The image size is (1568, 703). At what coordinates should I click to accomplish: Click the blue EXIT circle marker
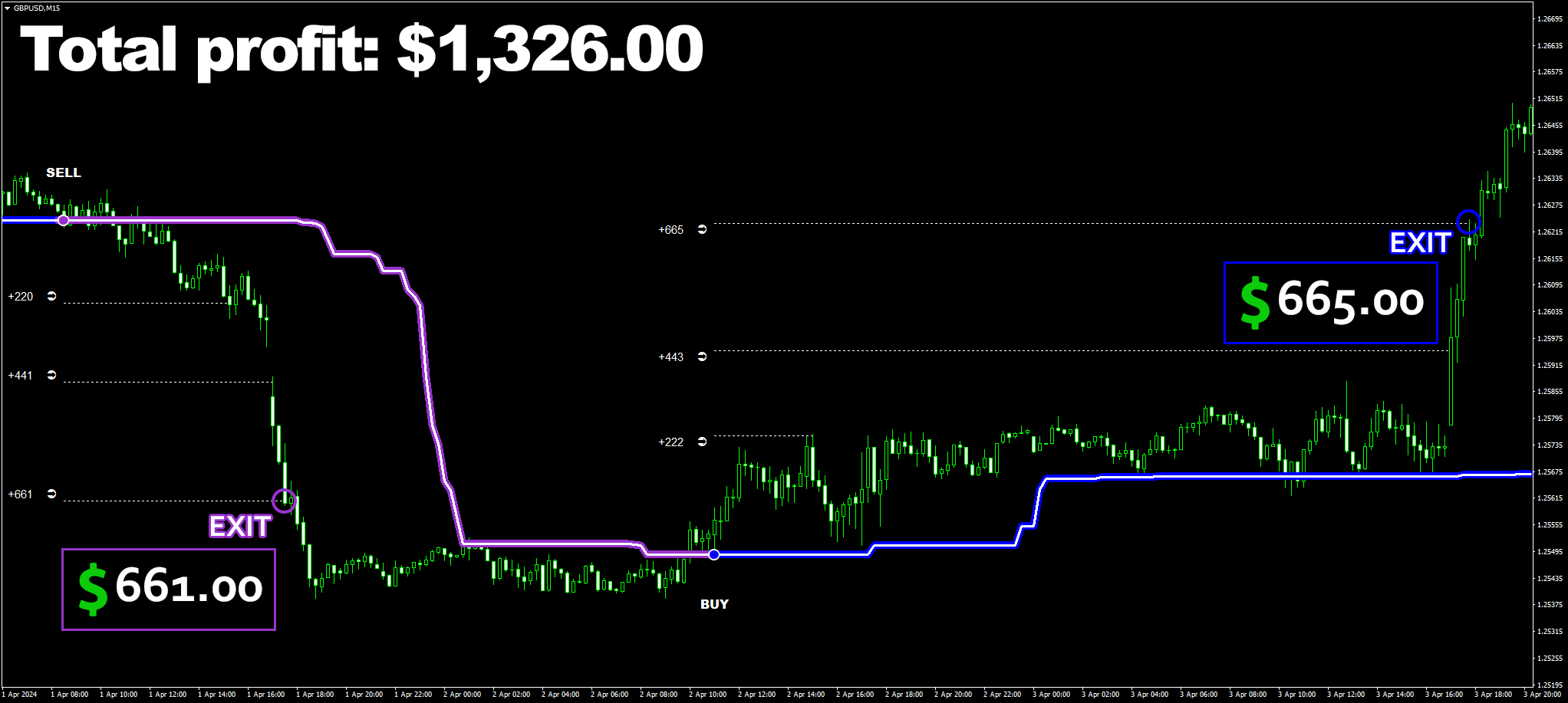(1468, 222)
